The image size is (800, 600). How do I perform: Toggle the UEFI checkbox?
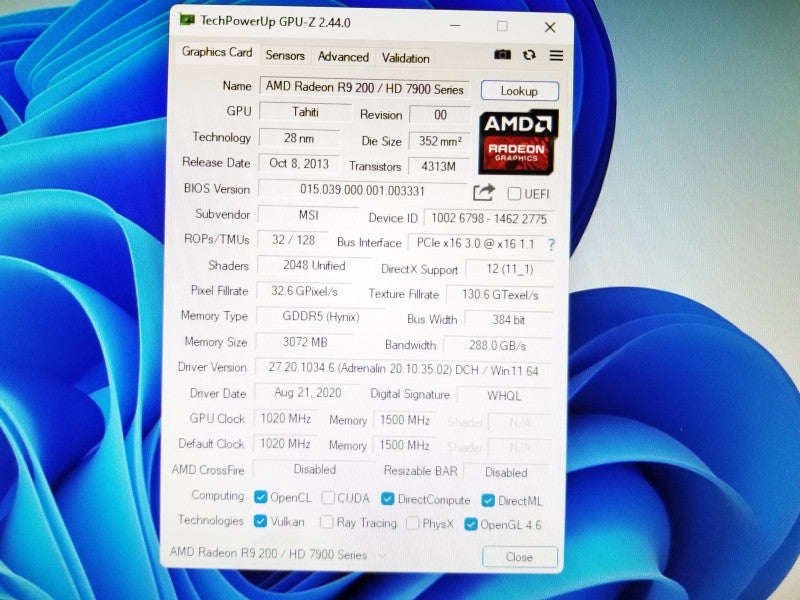[514, 194]
